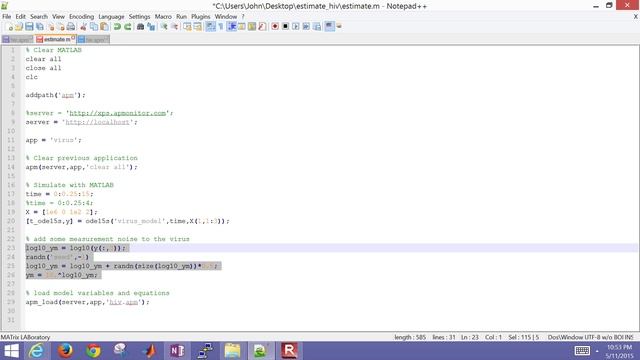
Task: Open the View menu
Action: point(58,17)
